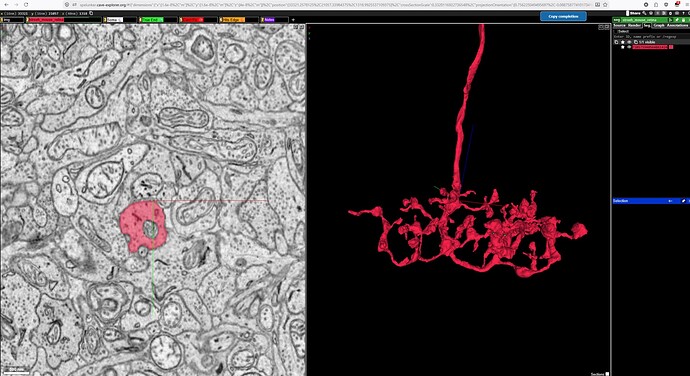Click the arrow icon after layer name in green header
Screen dimensions: 690x376
pyautogui.click(x=670, y=20)
